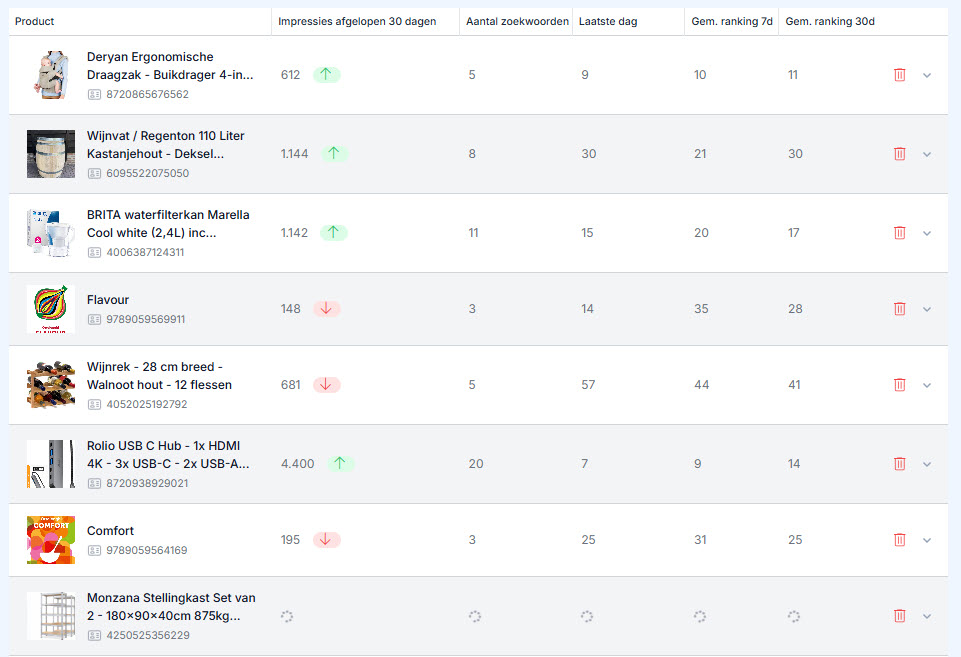Expand the Deryan Ergonomische Draagzak row
The image size is (961, 657).
(927, 75)
